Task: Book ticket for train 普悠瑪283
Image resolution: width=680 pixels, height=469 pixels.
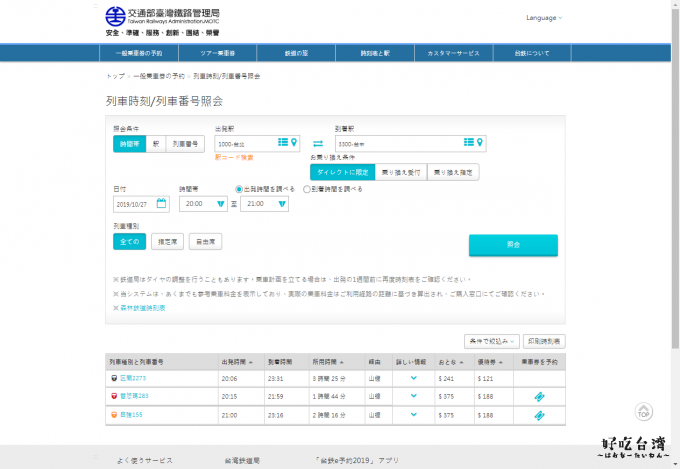Action: (539, 396)
